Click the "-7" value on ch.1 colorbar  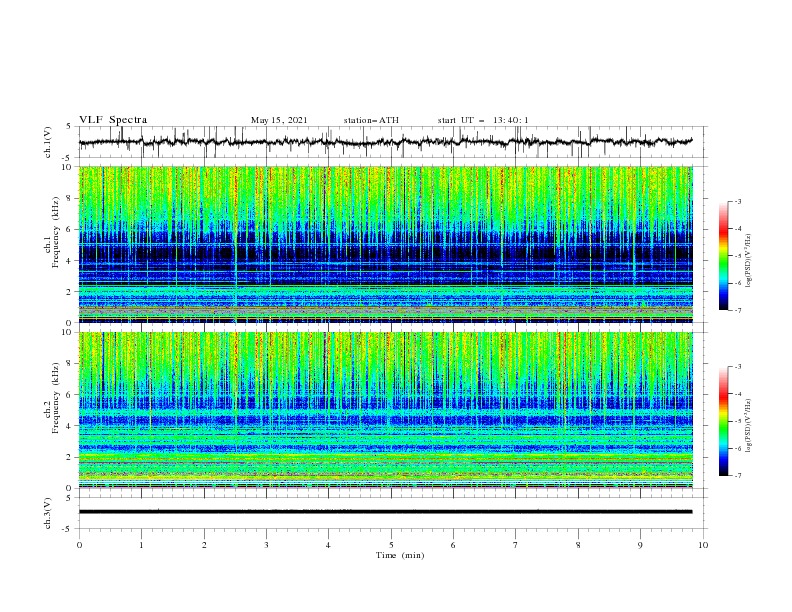click(737, 310)
